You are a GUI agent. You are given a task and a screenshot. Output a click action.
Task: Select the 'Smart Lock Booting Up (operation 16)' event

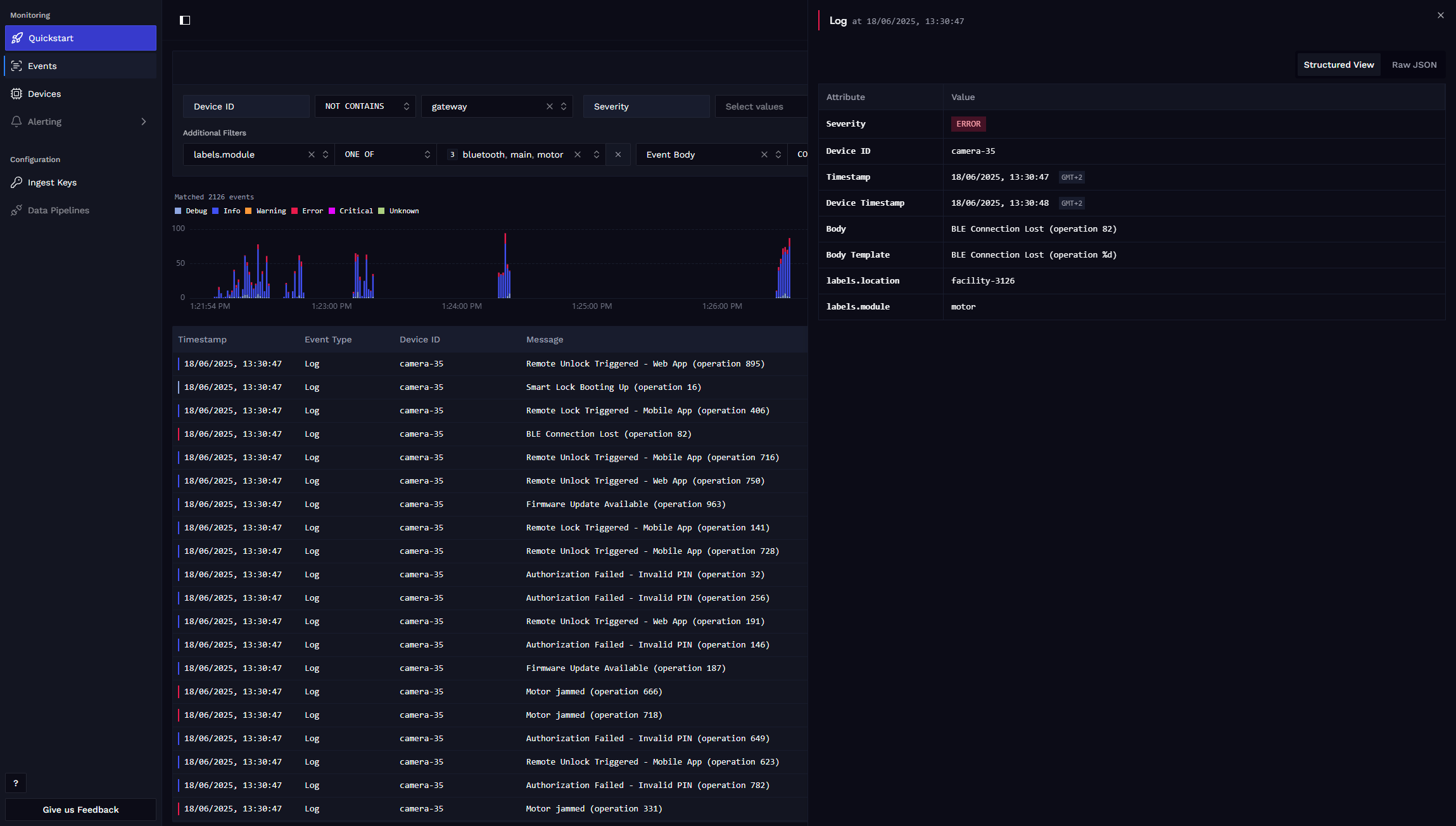tap(490, 387)
